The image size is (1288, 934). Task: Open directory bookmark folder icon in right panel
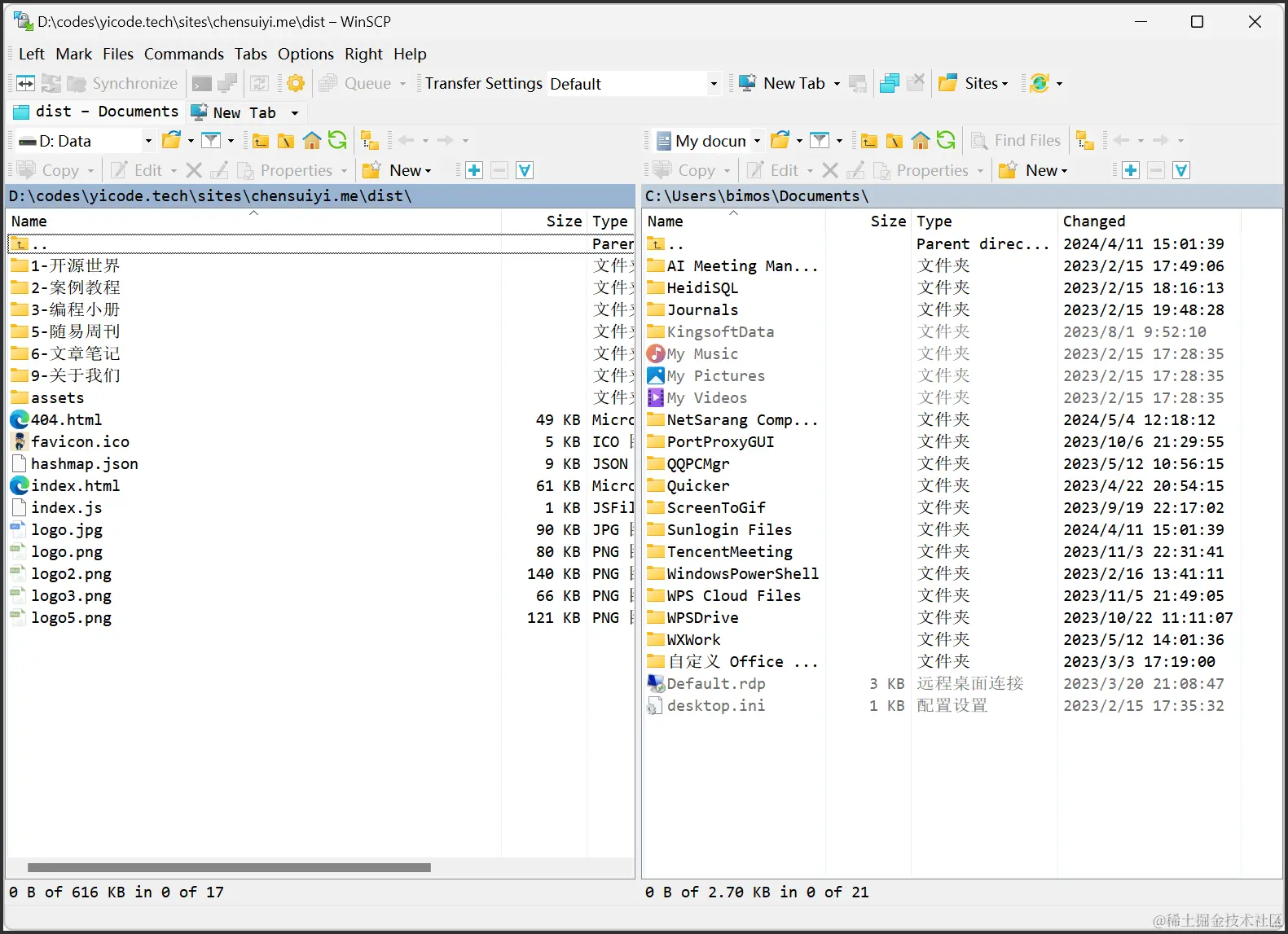[x=780, y=140]
